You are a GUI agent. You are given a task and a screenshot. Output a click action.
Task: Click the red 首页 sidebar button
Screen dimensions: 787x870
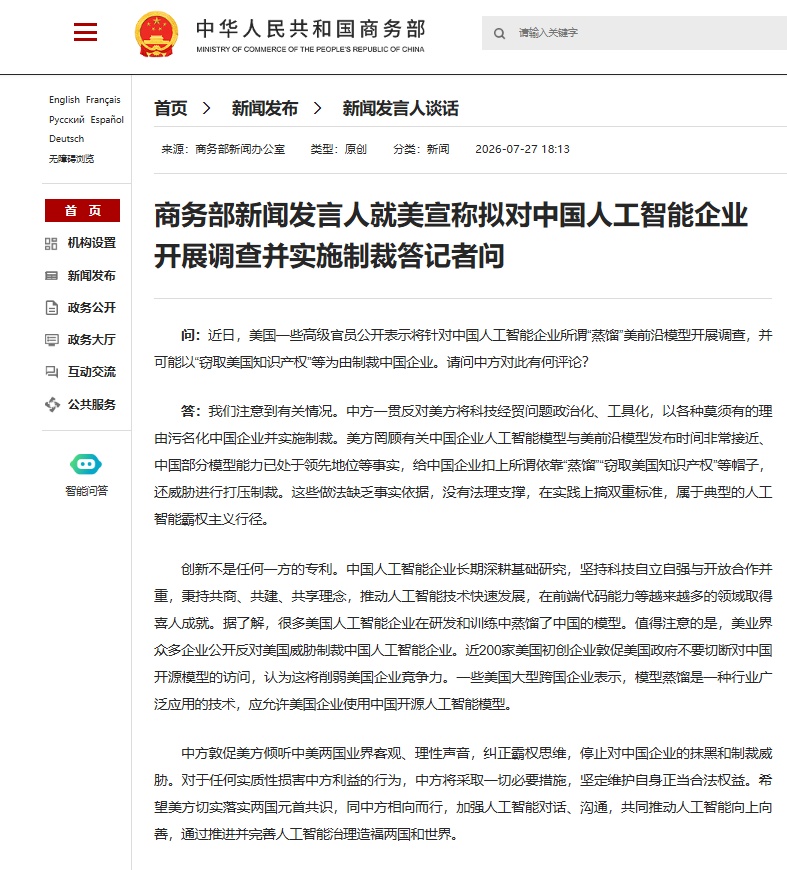coord(82,210)
